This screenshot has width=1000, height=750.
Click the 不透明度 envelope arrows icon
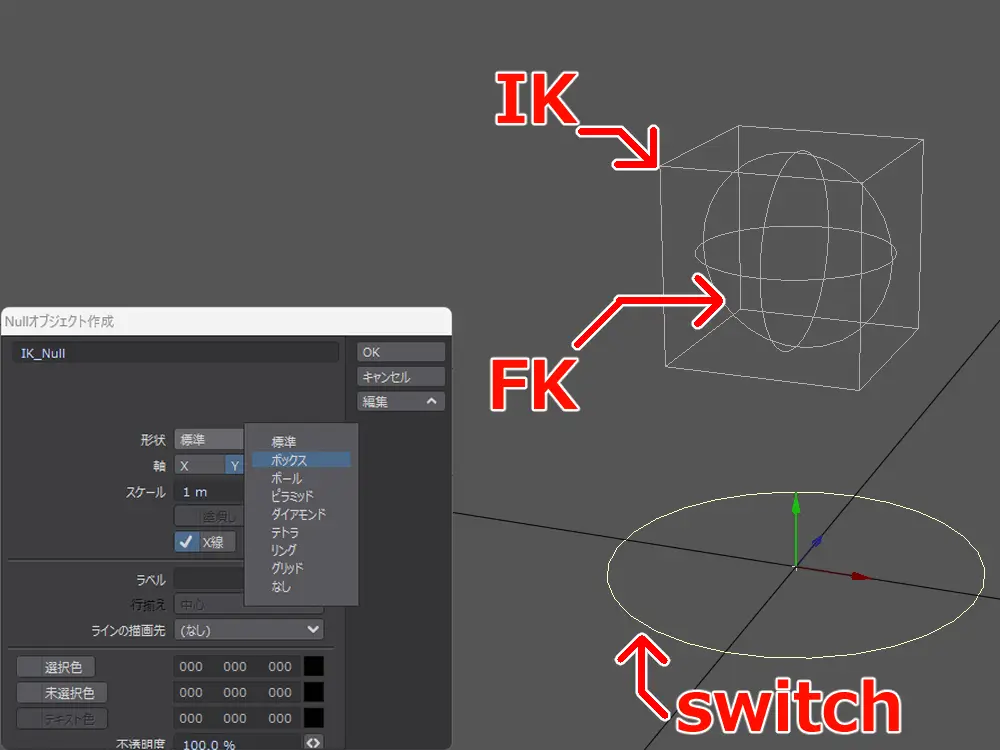(x=314, y=743)
